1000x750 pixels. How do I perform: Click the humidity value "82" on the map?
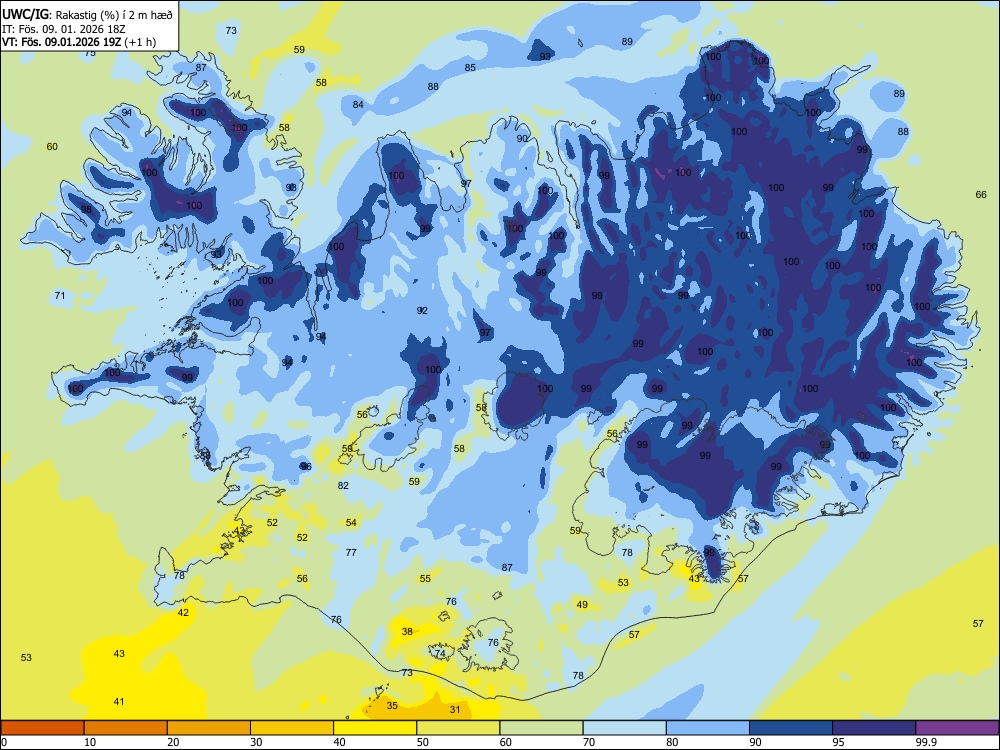343,485
